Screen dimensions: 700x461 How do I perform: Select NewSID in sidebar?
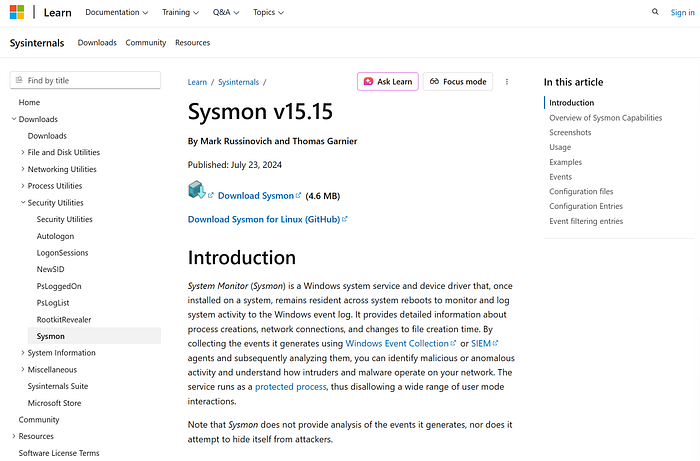[50, 269]
